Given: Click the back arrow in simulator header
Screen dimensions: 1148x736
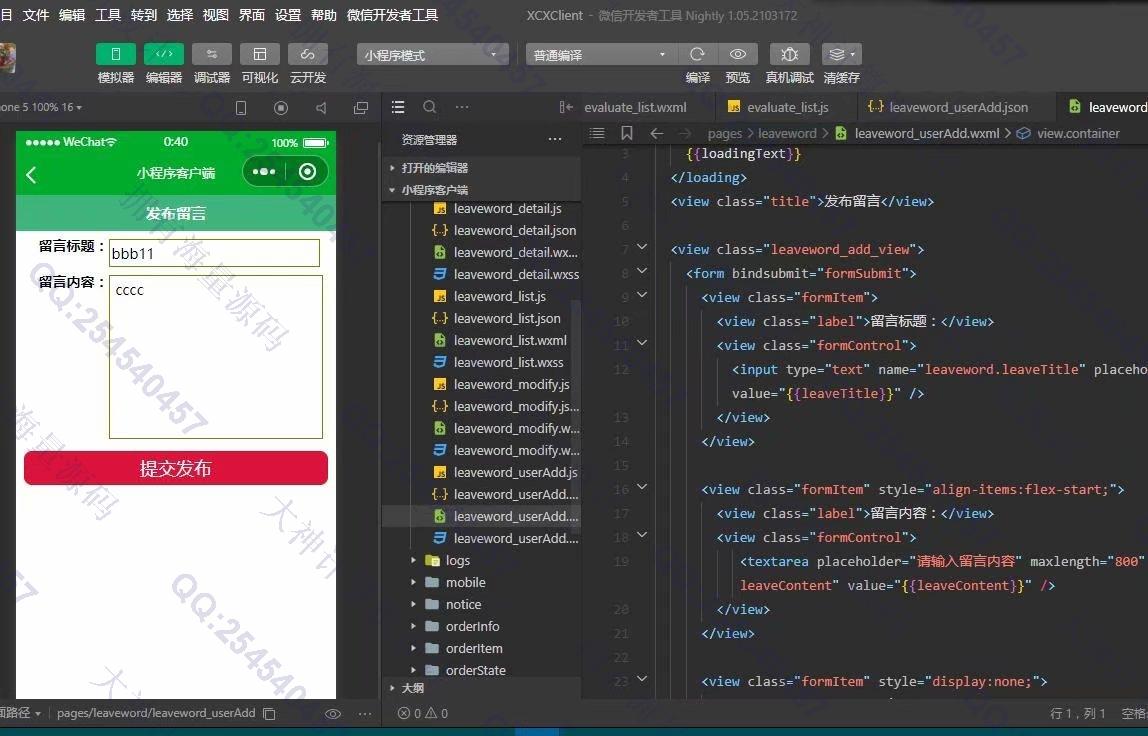Looking at the screenshot, I should coord(31,174).
